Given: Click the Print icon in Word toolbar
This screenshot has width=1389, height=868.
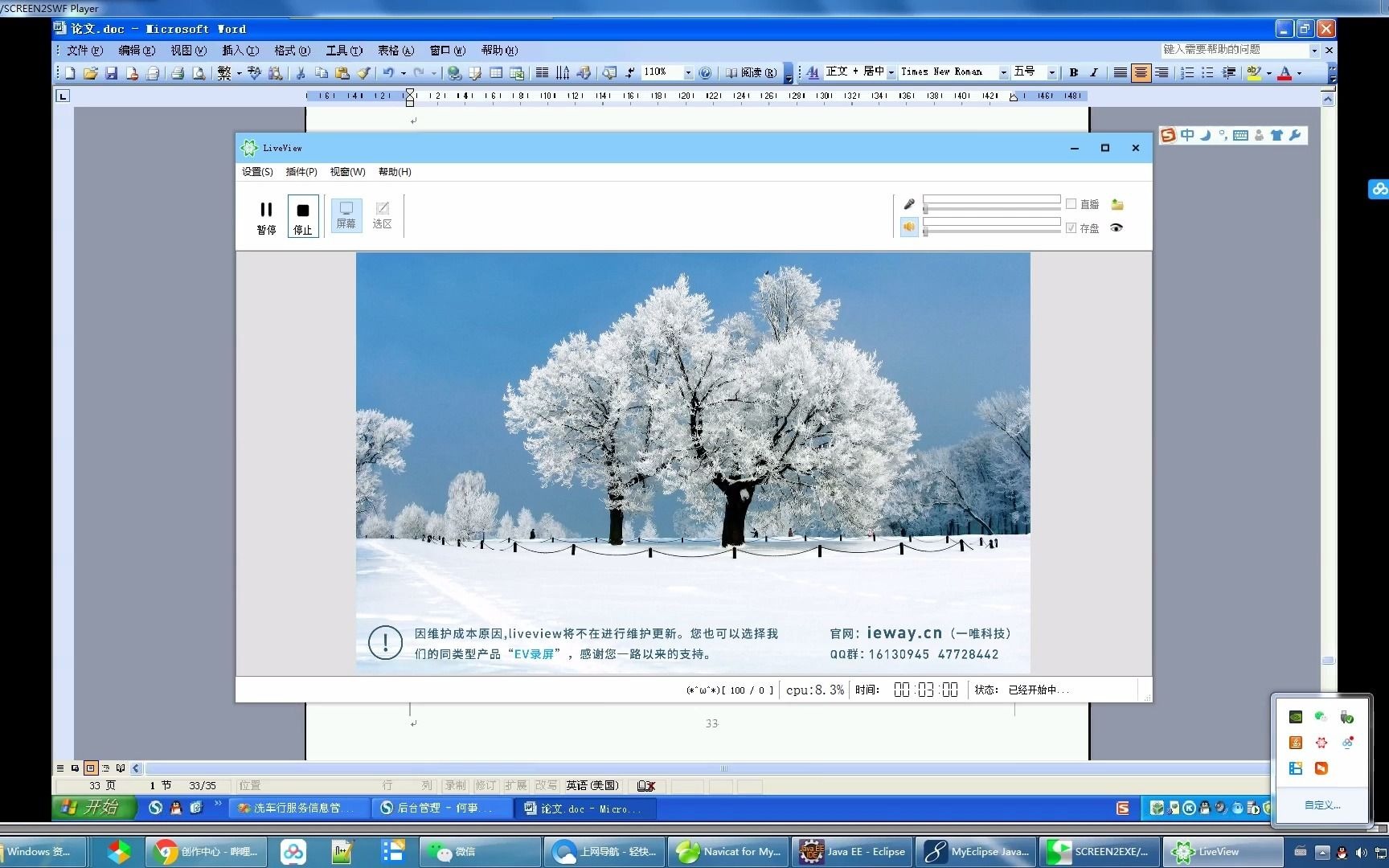Looking at the screenshot, I should pos(178,73).
